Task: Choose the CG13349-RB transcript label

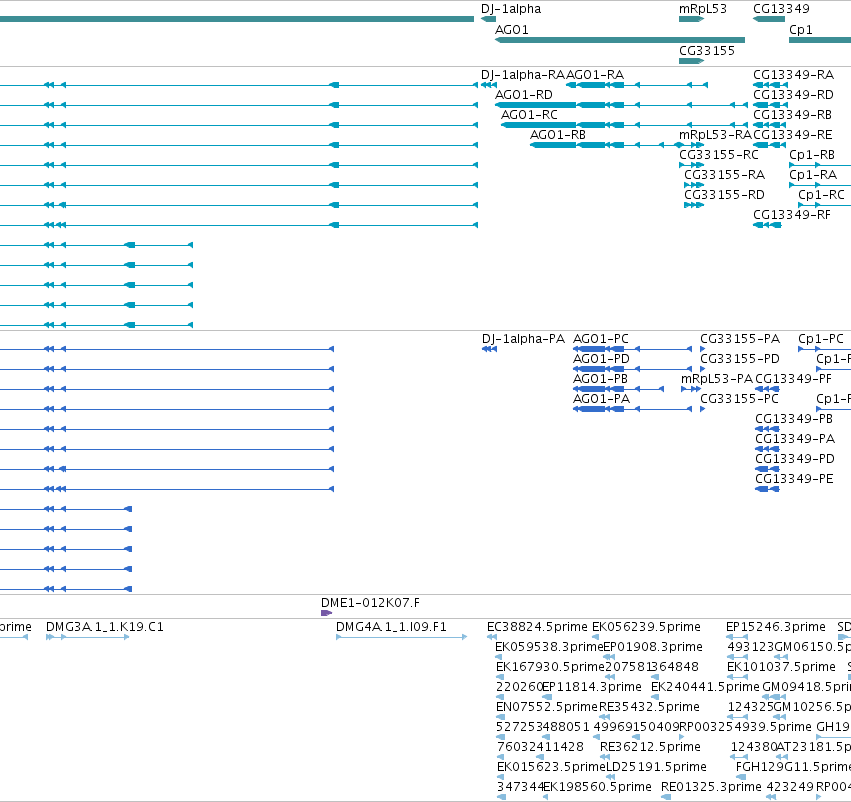Action: point(792,115)
